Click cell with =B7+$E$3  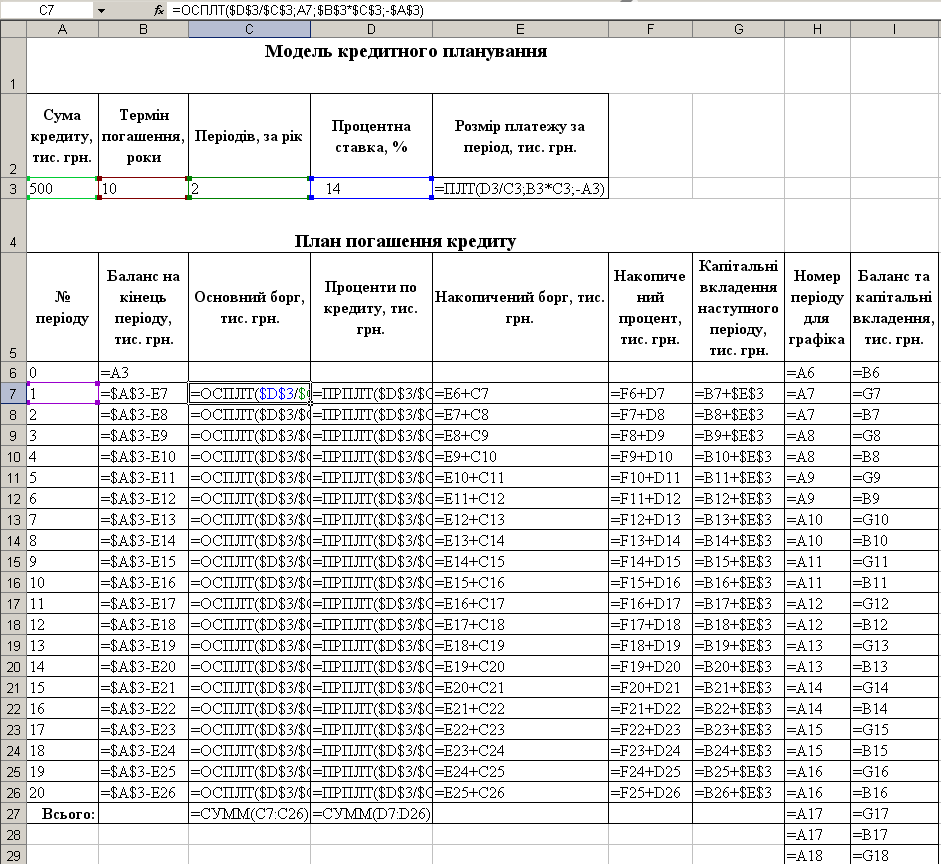(739, 394)
